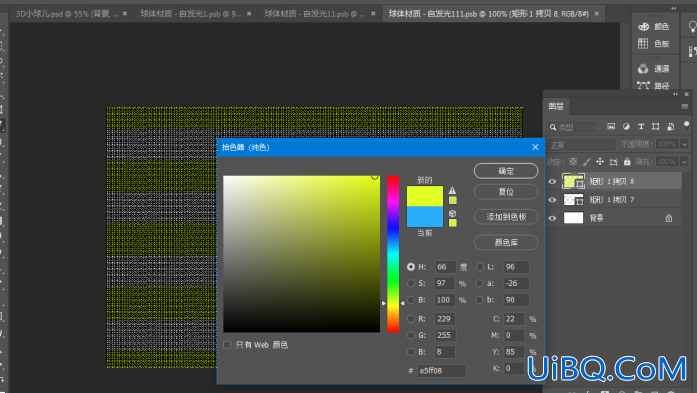Hide the 矩形 1 拷贝 8 layer

pyautogui.click(x=552, y=181)
